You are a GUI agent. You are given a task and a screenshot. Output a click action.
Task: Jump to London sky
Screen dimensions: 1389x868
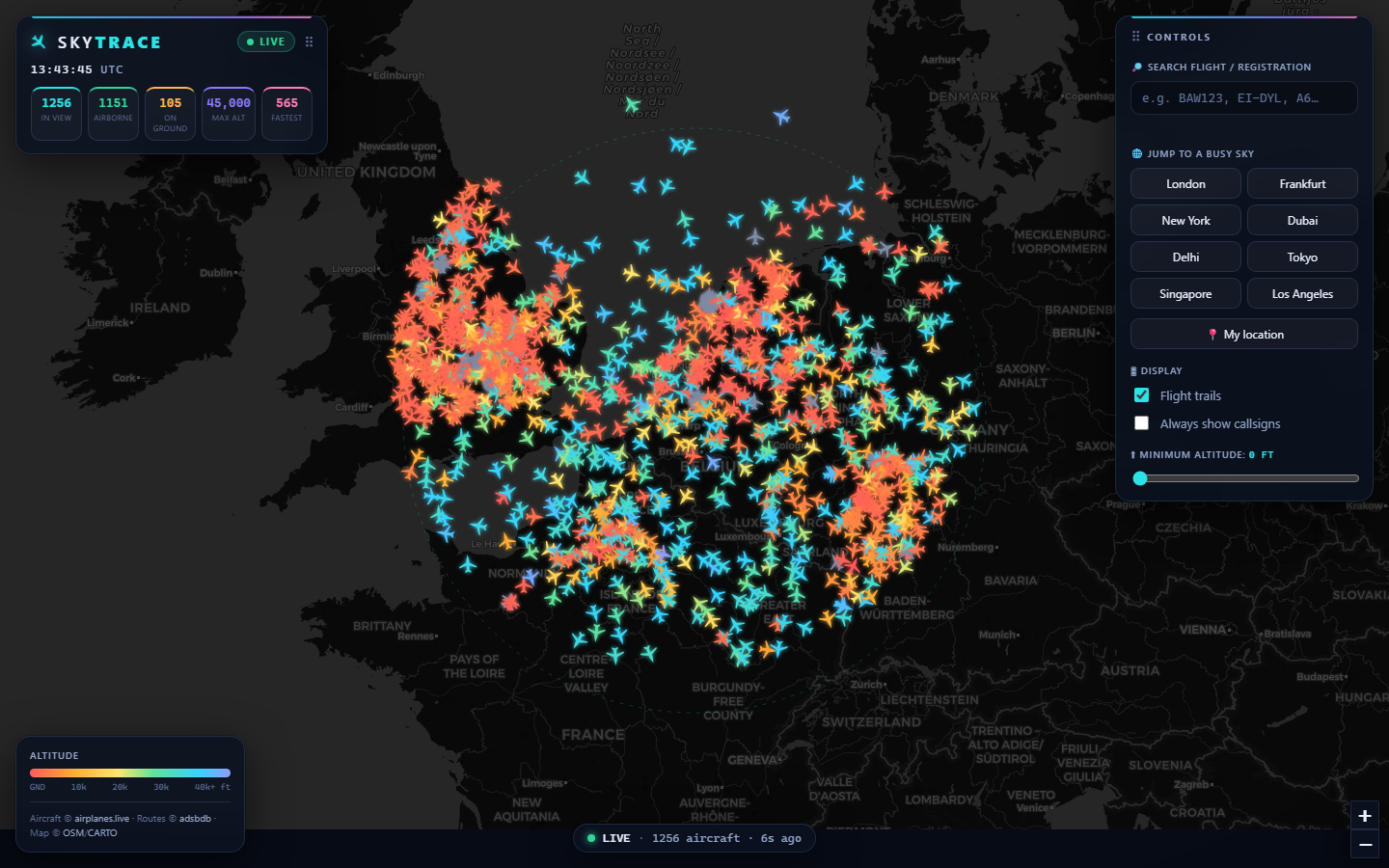pyautogui.click(x=1185, y=184)
